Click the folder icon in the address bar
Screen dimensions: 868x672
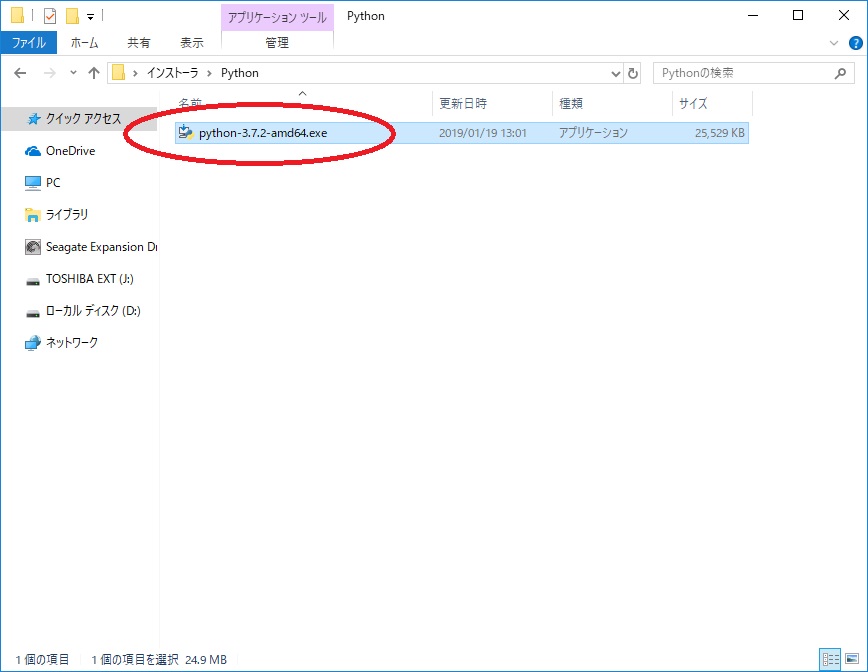[118, 73]
